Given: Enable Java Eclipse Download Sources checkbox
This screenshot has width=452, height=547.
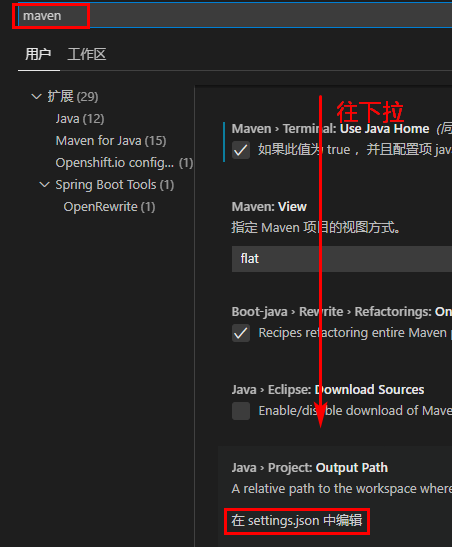Looking at the screenshot, I should [241, 411].
